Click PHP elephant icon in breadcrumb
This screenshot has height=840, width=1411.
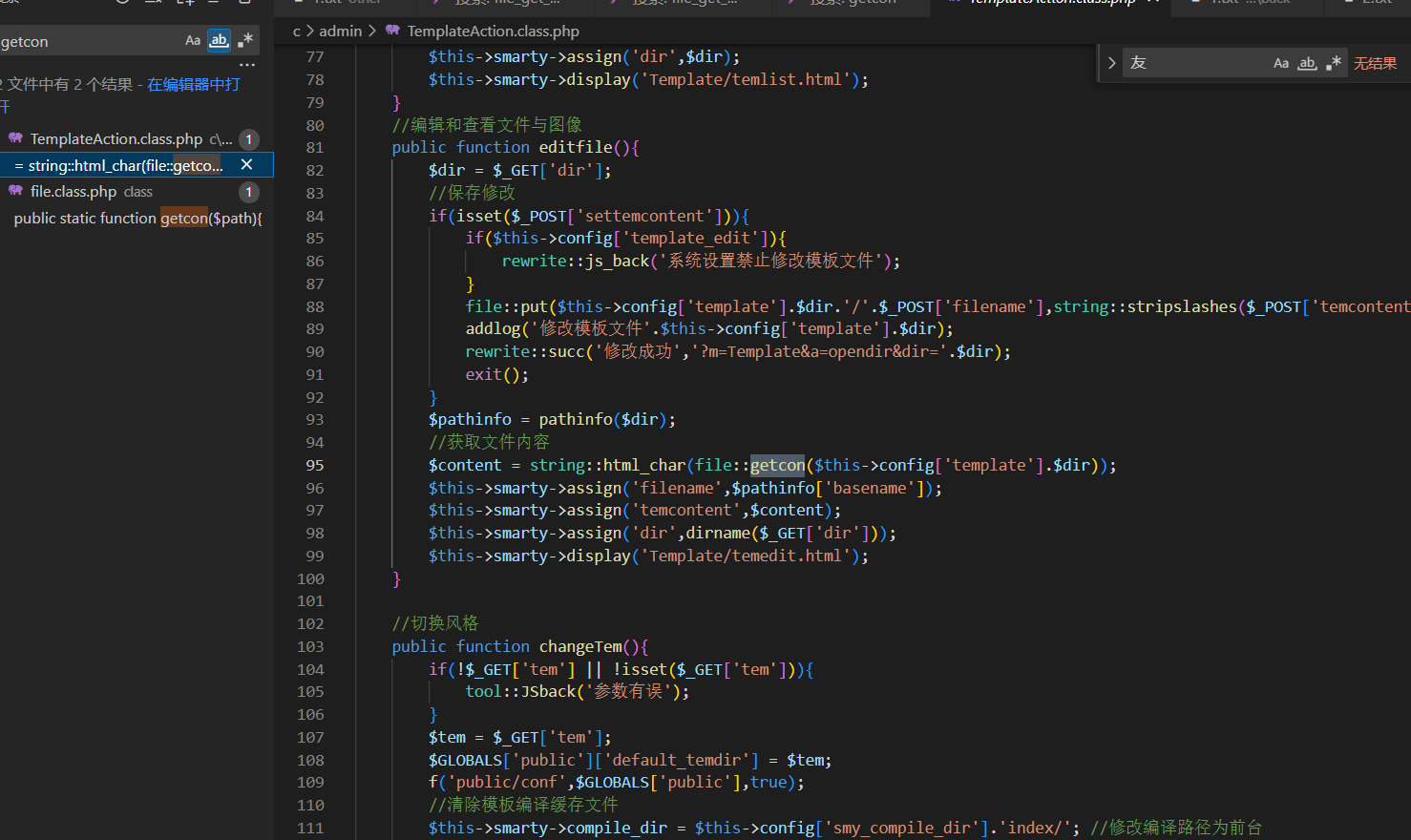(392, 31)
